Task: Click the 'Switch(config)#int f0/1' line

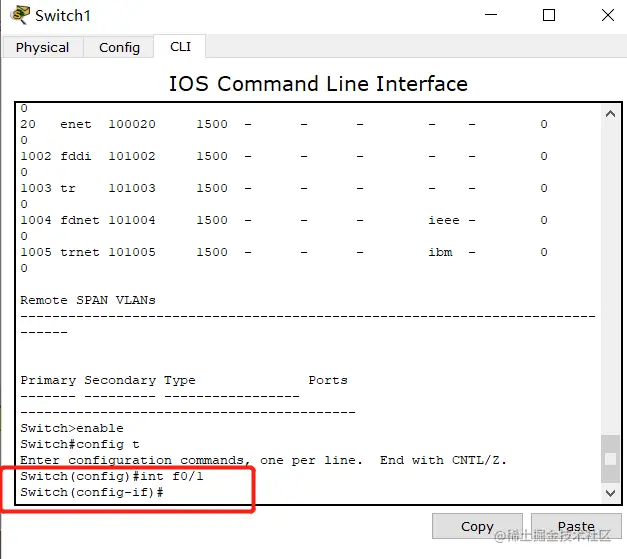Action: pyautogui.click(x=112, y=476)
